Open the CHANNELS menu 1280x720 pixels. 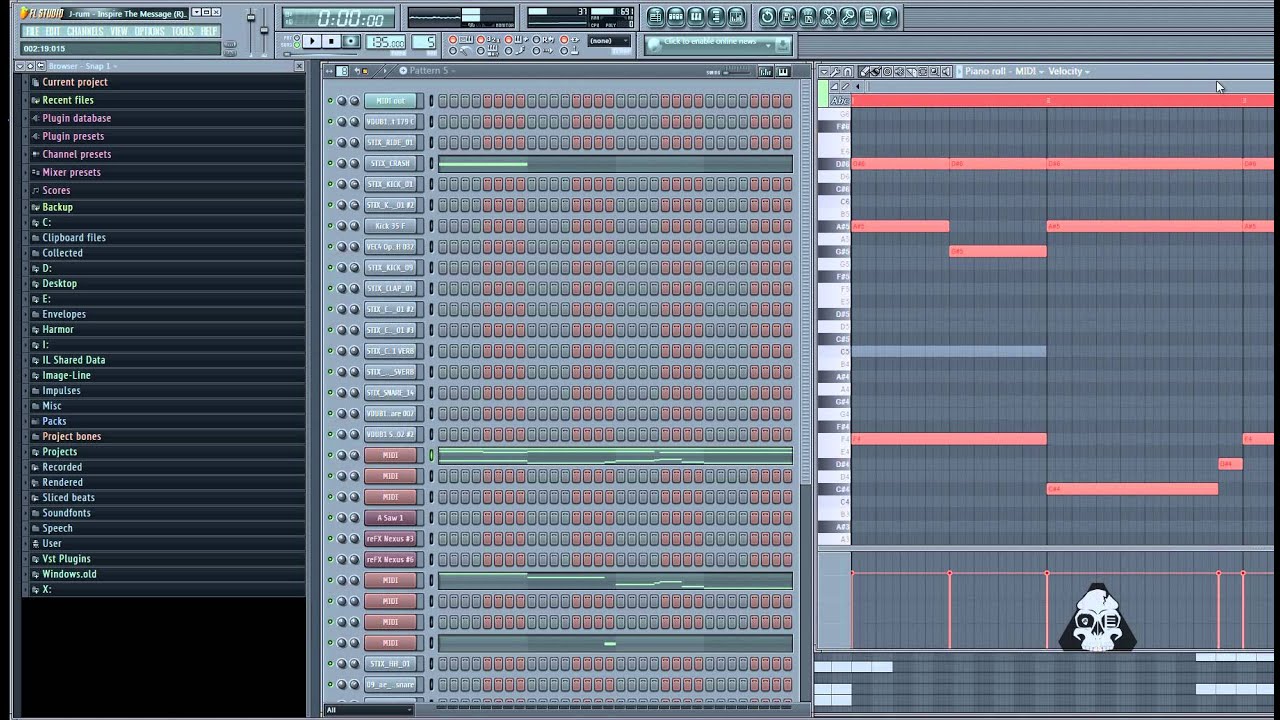[86, 32]
